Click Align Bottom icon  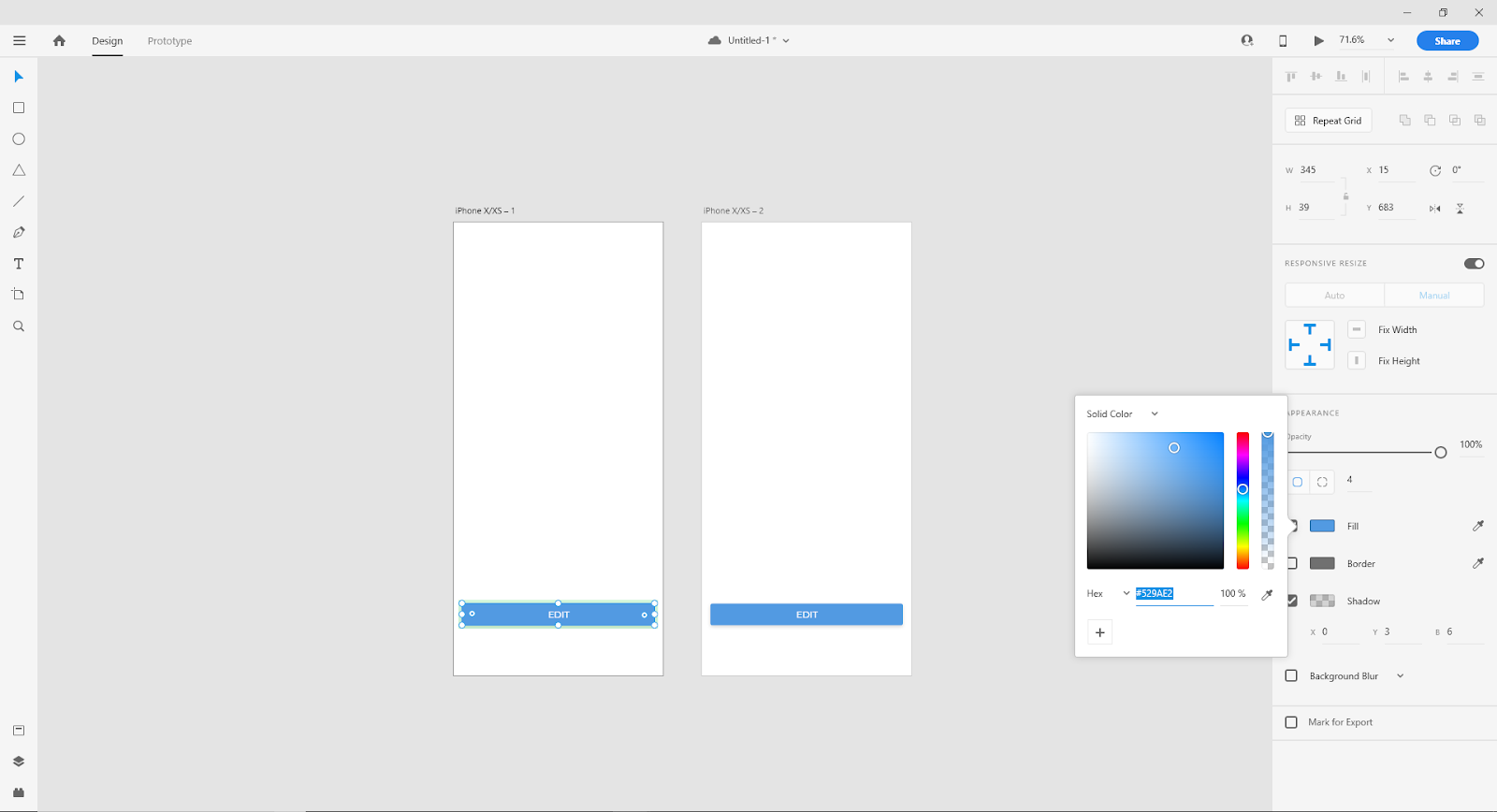1341,77
